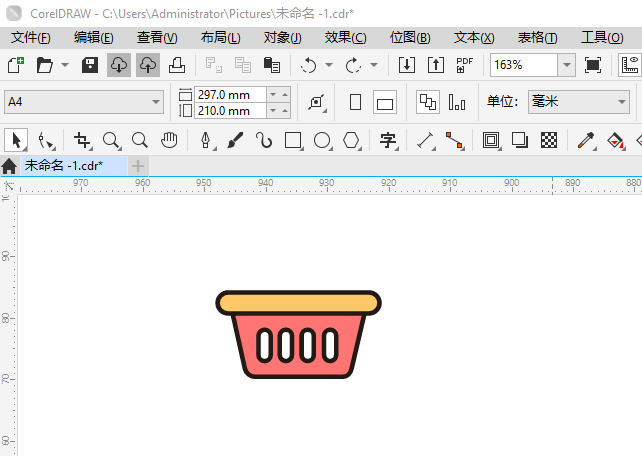Click the cloud upload icon

click(148, 65)
